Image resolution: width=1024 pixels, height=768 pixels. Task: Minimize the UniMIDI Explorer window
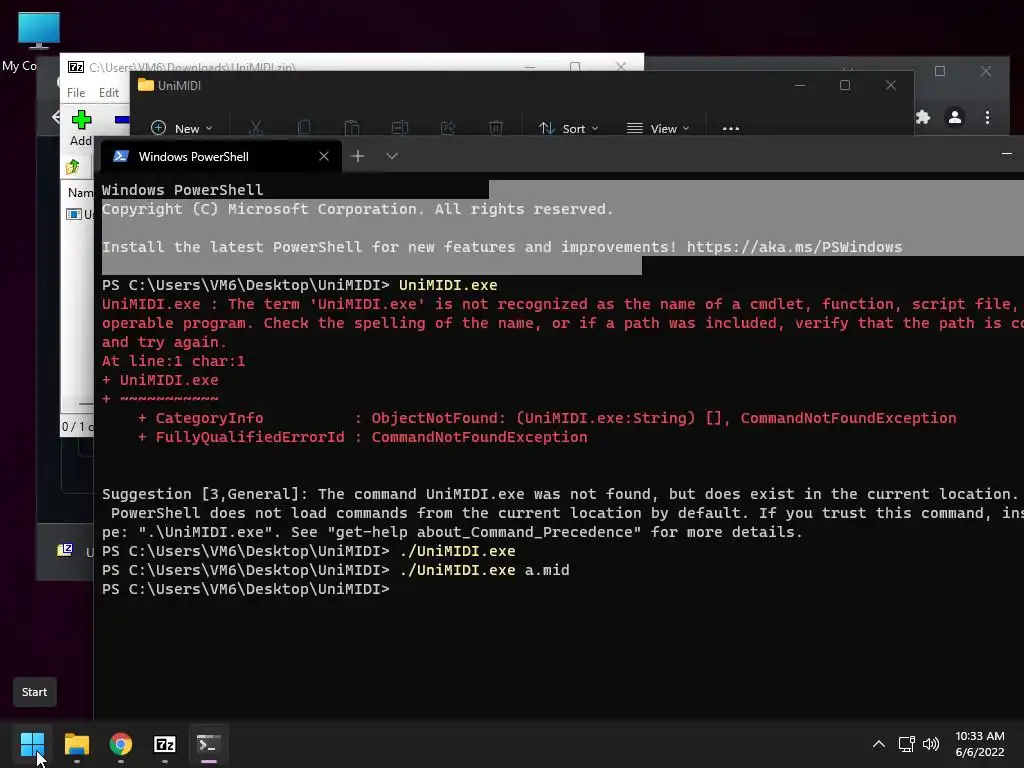(x=799, y=85)
